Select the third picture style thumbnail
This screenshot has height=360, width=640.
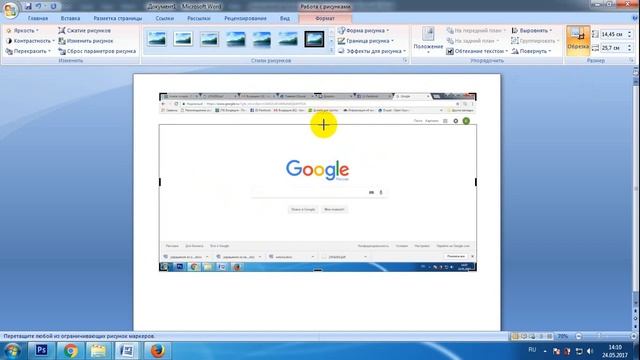coord(209,39)
